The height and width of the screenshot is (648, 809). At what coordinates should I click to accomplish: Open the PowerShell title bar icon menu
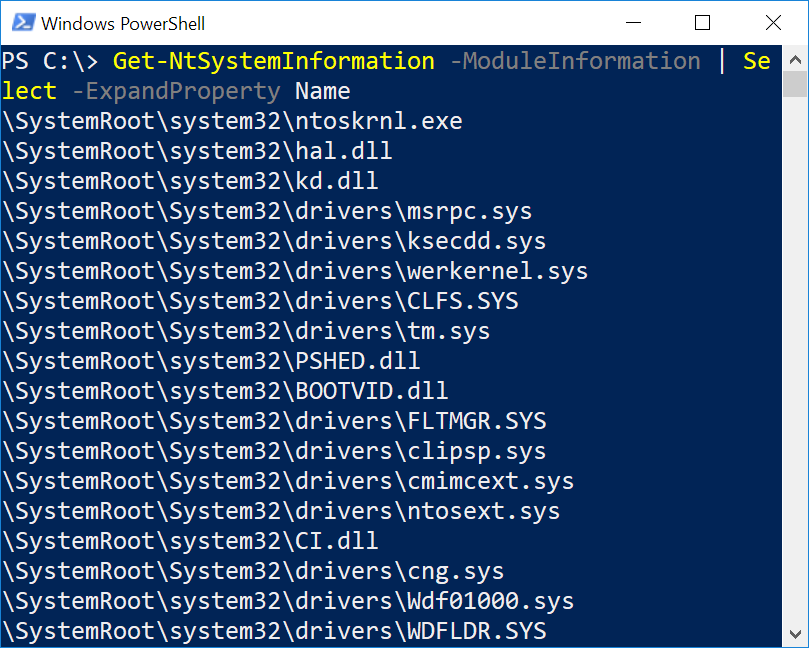click(x=23, y=23)
